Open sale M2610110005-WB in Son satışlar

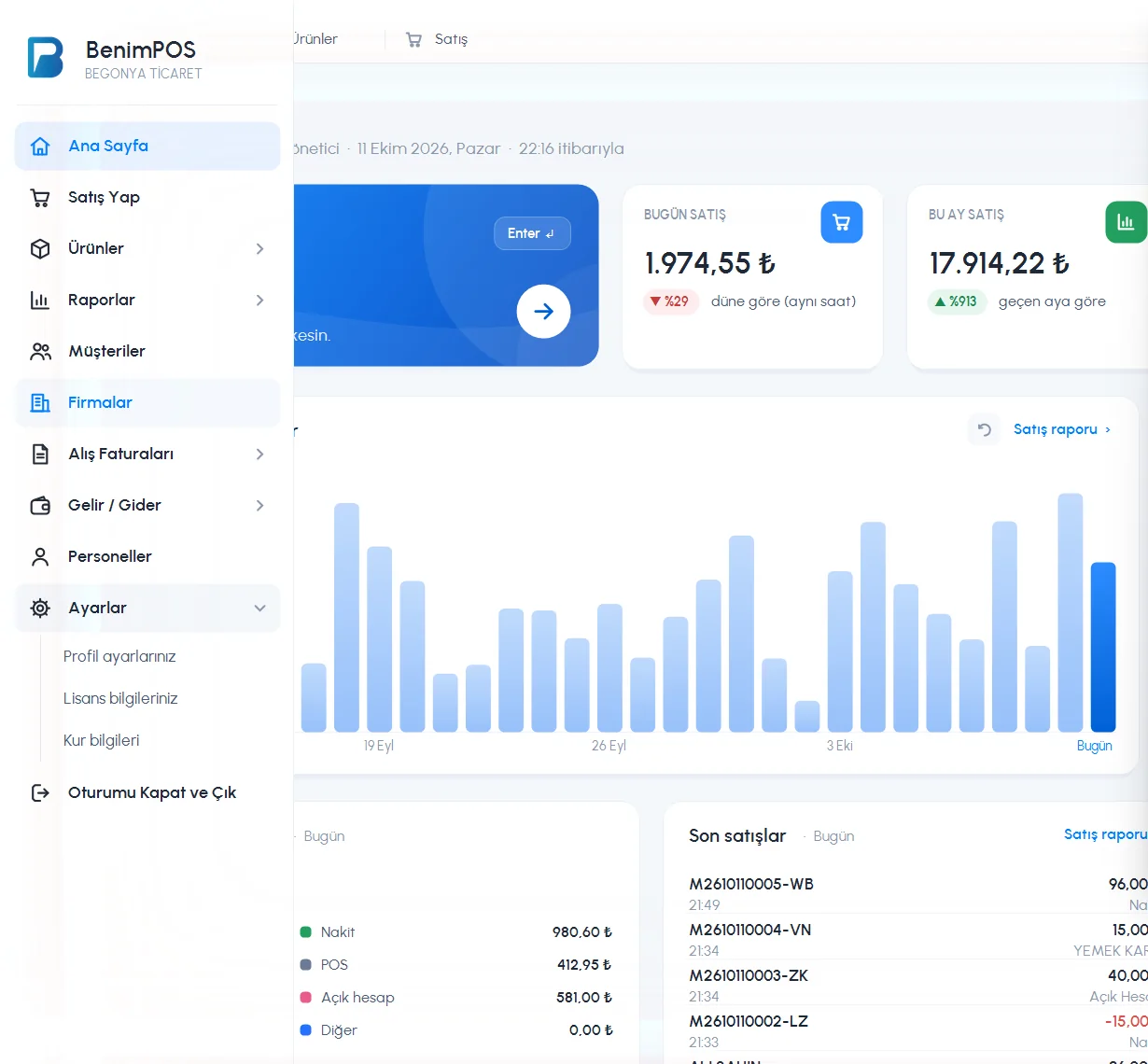(750, 884)
